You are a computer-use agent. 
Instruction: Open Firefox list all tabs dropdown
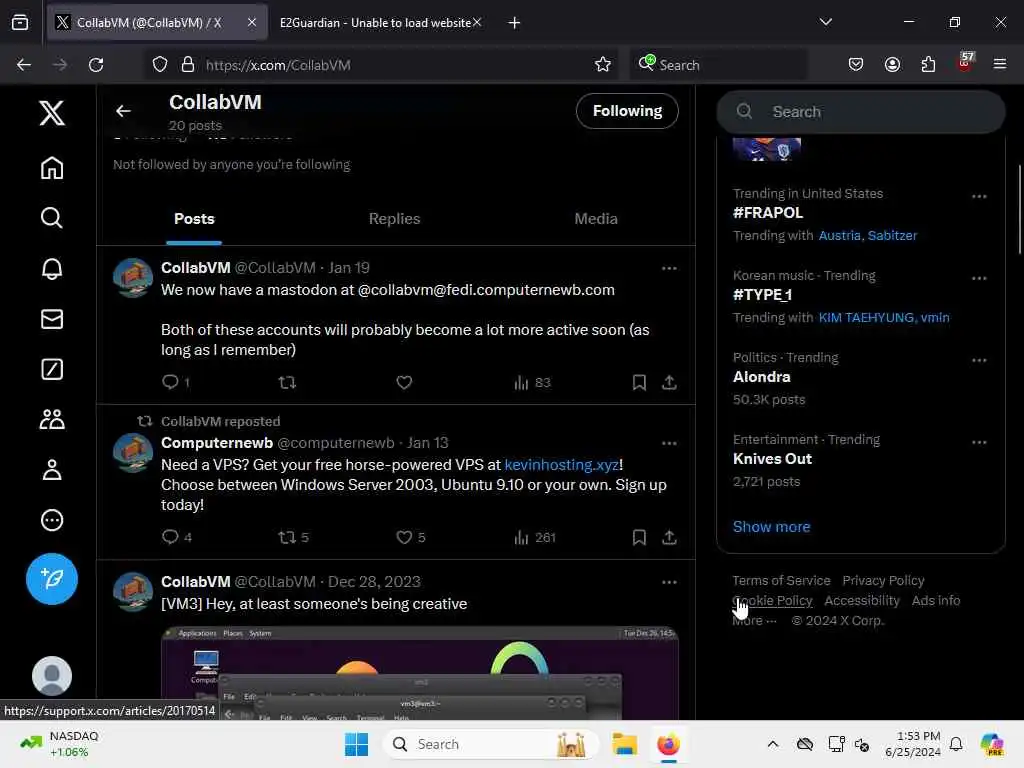[x=825, y=22]
